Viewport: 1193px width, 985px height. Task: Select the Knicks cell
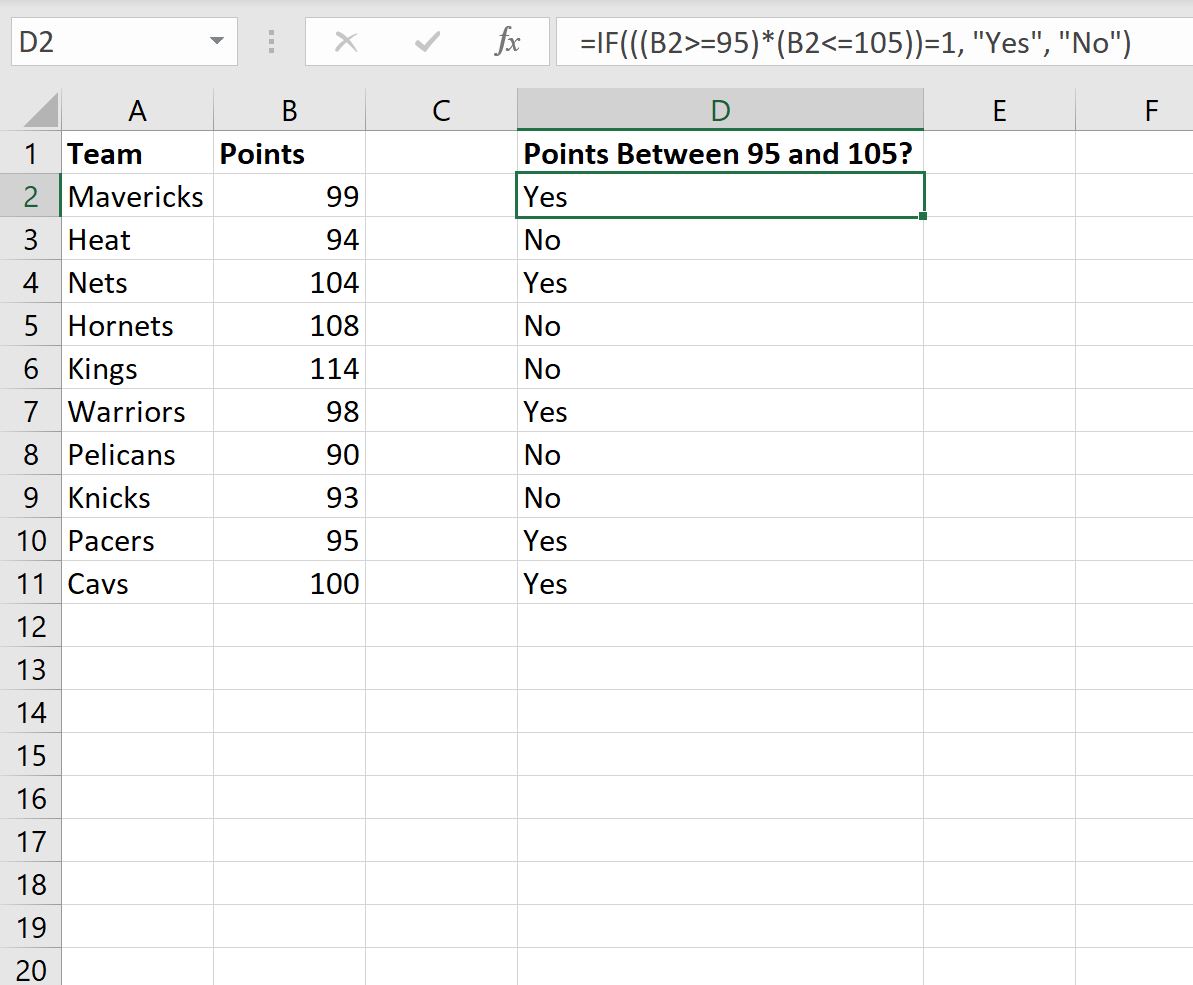137,497
